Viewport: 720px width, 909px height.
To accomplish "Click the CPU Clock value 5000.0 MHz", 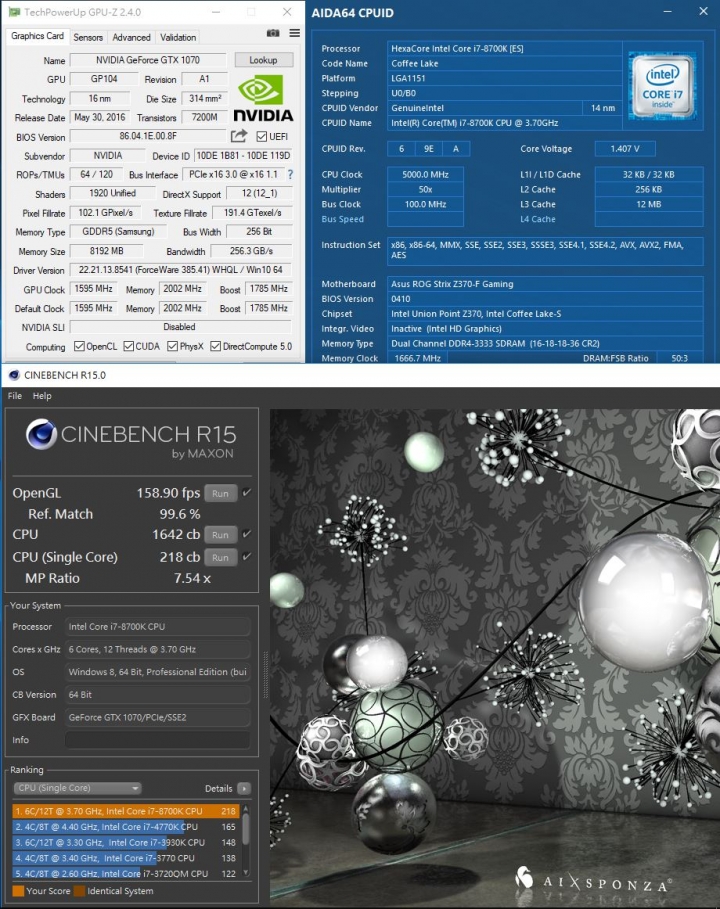I will point(425,174).
